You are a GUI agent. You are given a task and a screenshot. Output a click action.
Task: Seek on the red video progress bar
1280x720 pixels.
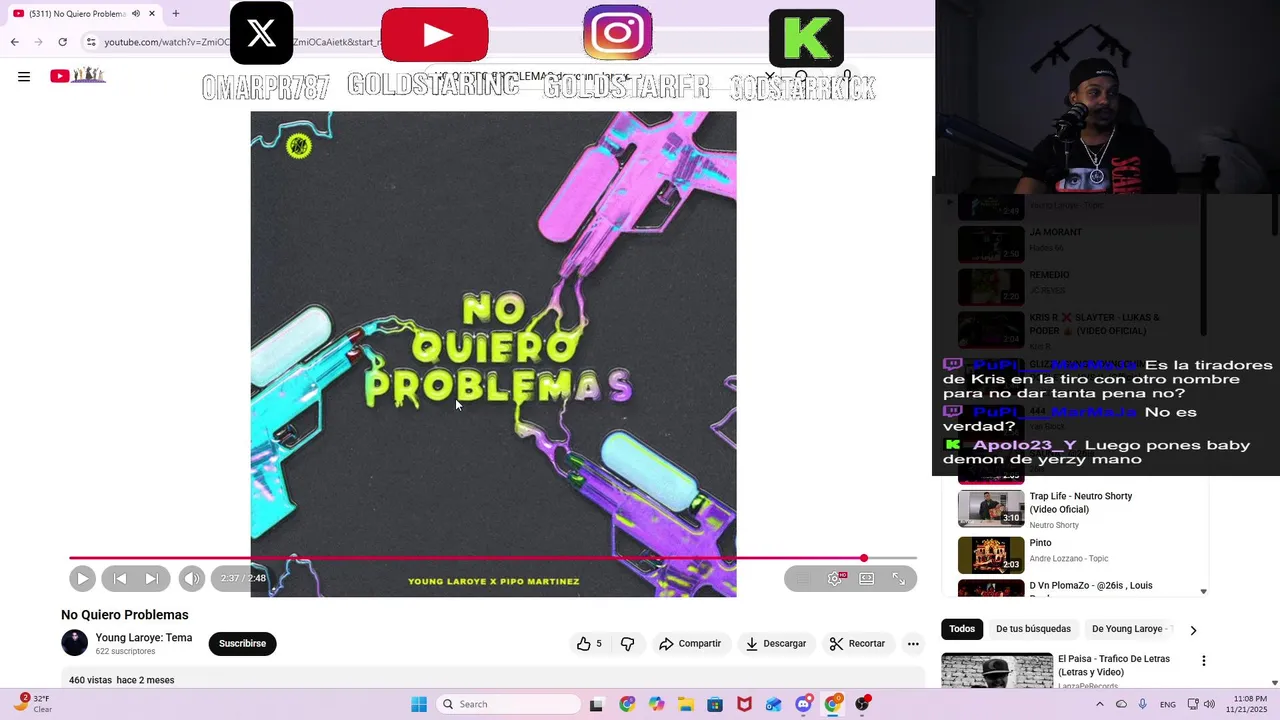point(492,558)
